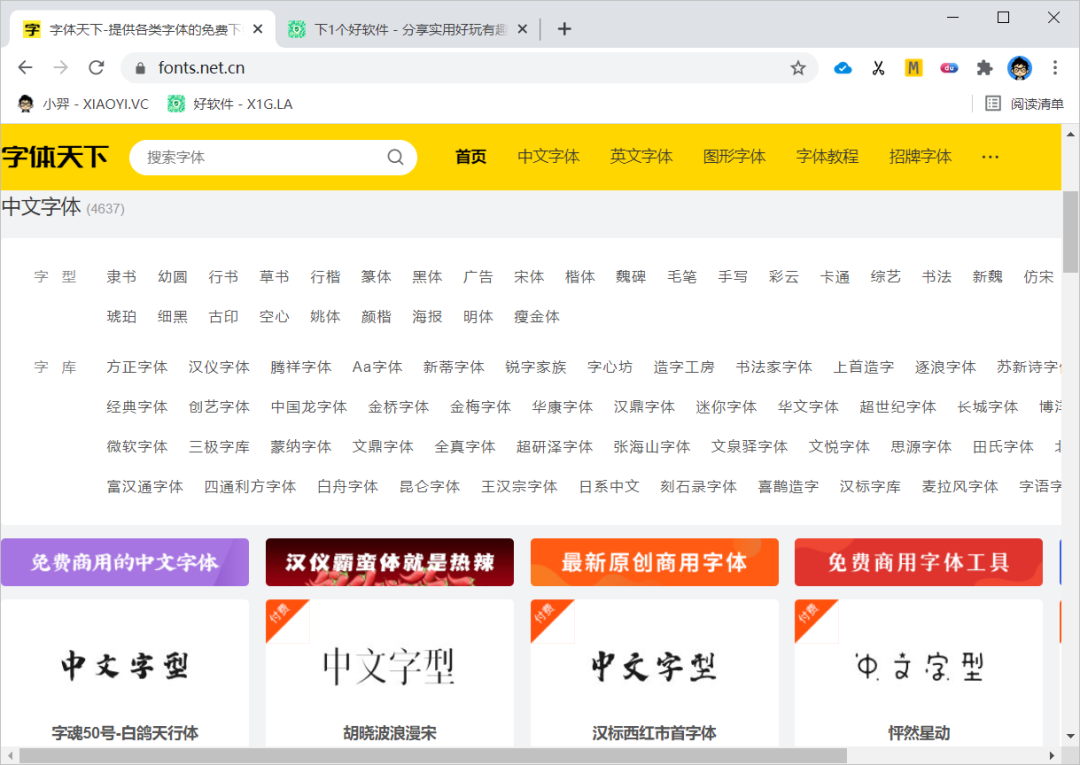Open the 方正字体 font library link
The width and height of the screenshot is (1080, 765).
pyautogui.click(x=137, y=367)
